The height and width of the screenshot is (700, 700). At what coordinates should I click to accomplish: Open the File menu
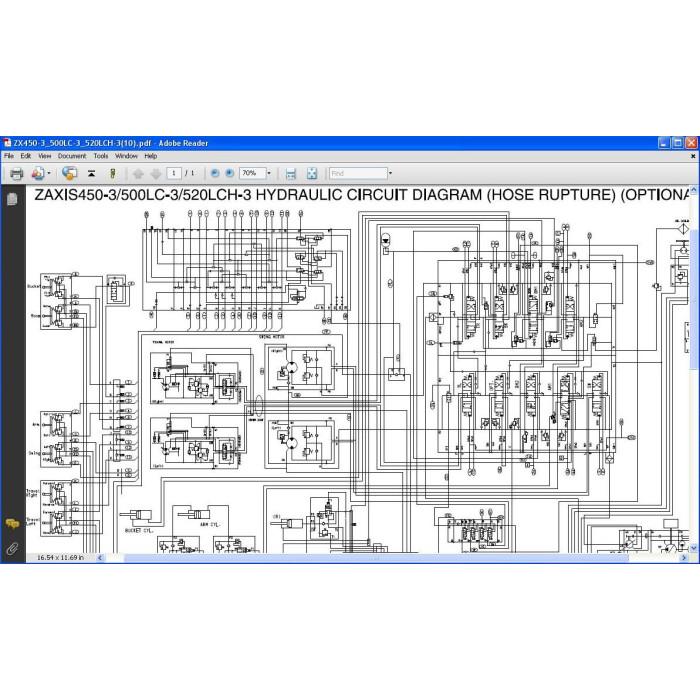pyautogui.click(x=9, y=156)
